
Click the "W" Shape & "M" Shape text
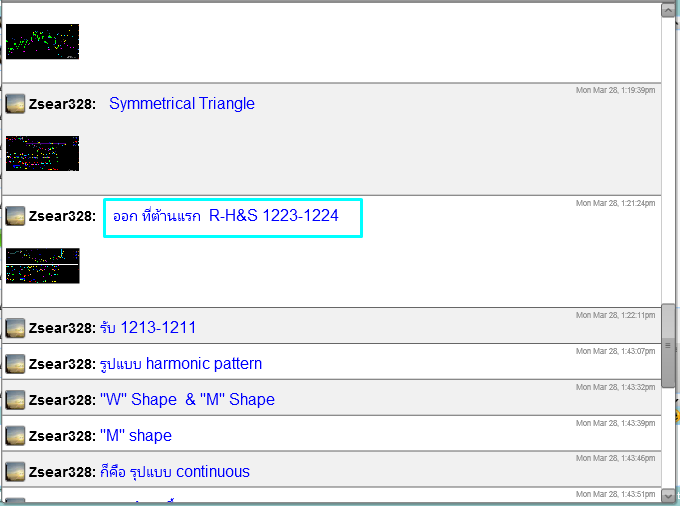pos(187,400)
